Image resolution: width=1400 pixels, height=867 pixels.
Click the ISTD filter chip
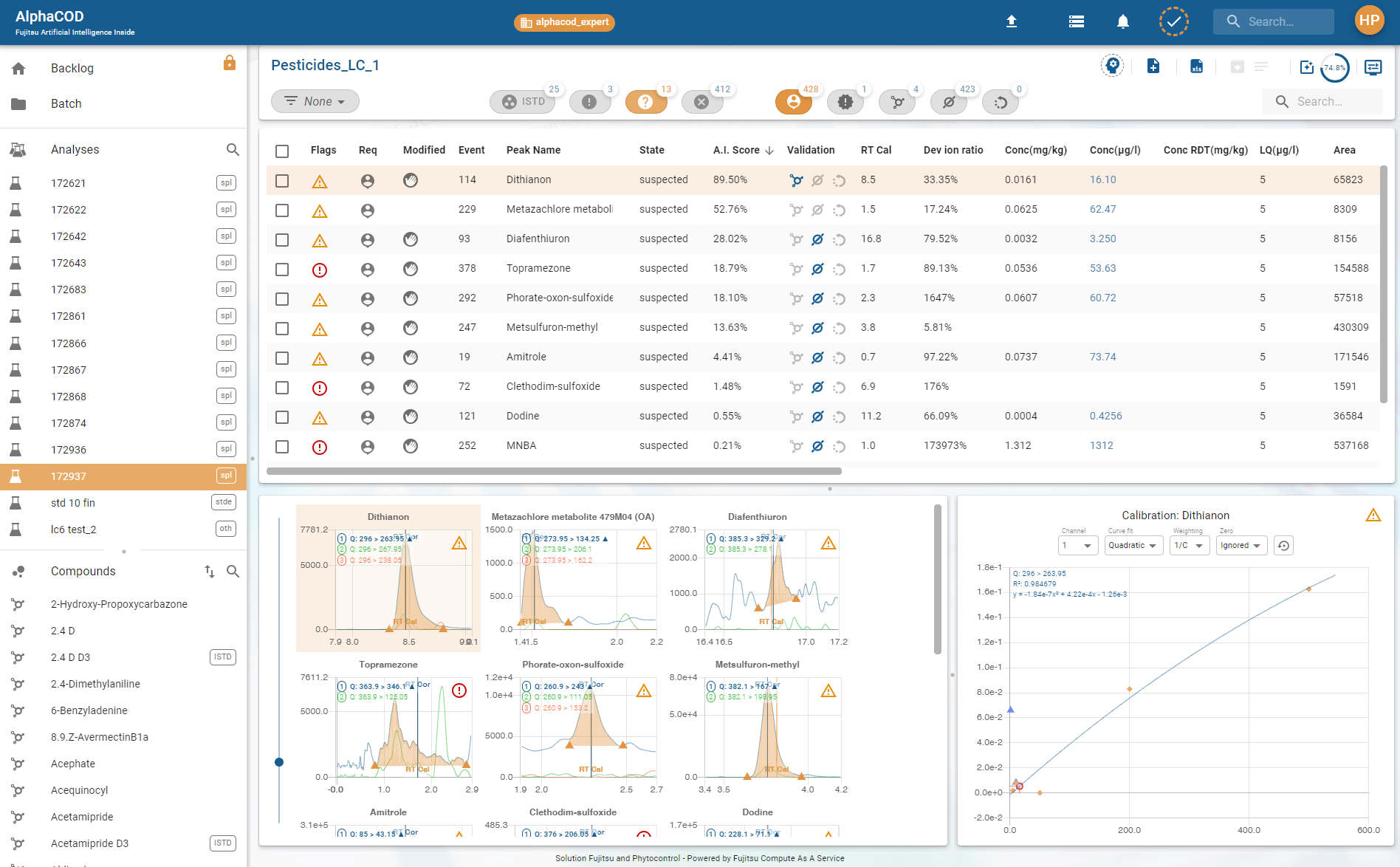[x=524, y=102]
